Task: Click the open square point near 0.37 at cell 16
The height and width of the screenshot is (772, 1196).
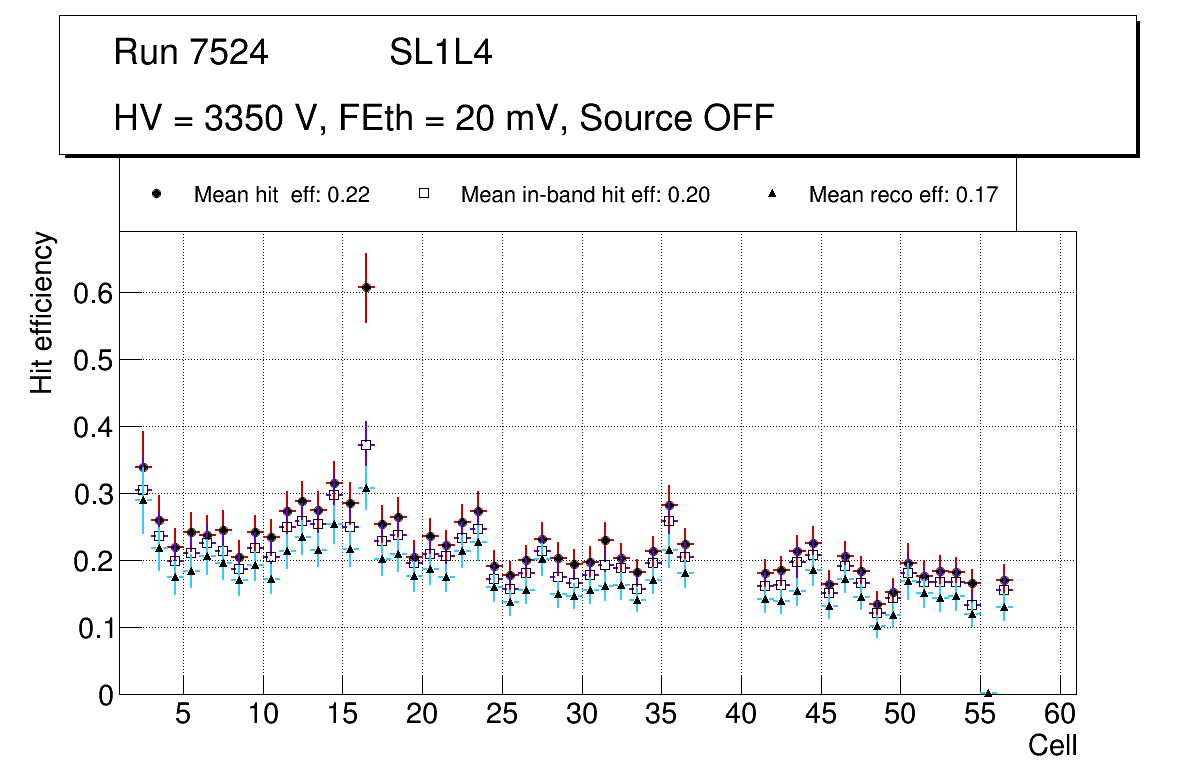Action: [366, 444]
